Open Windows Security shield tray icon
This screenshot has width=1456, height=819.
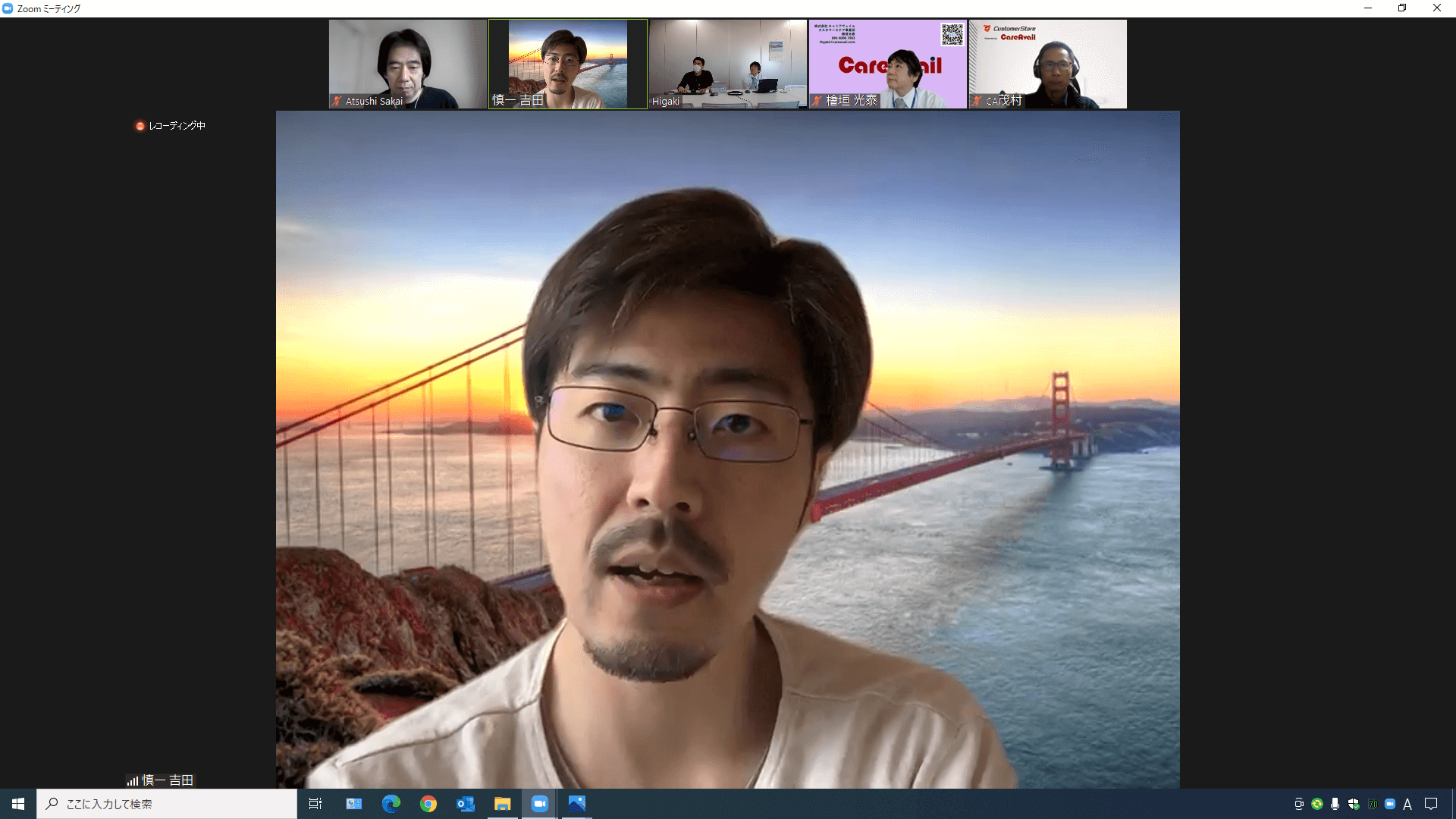coord(1354,804)
